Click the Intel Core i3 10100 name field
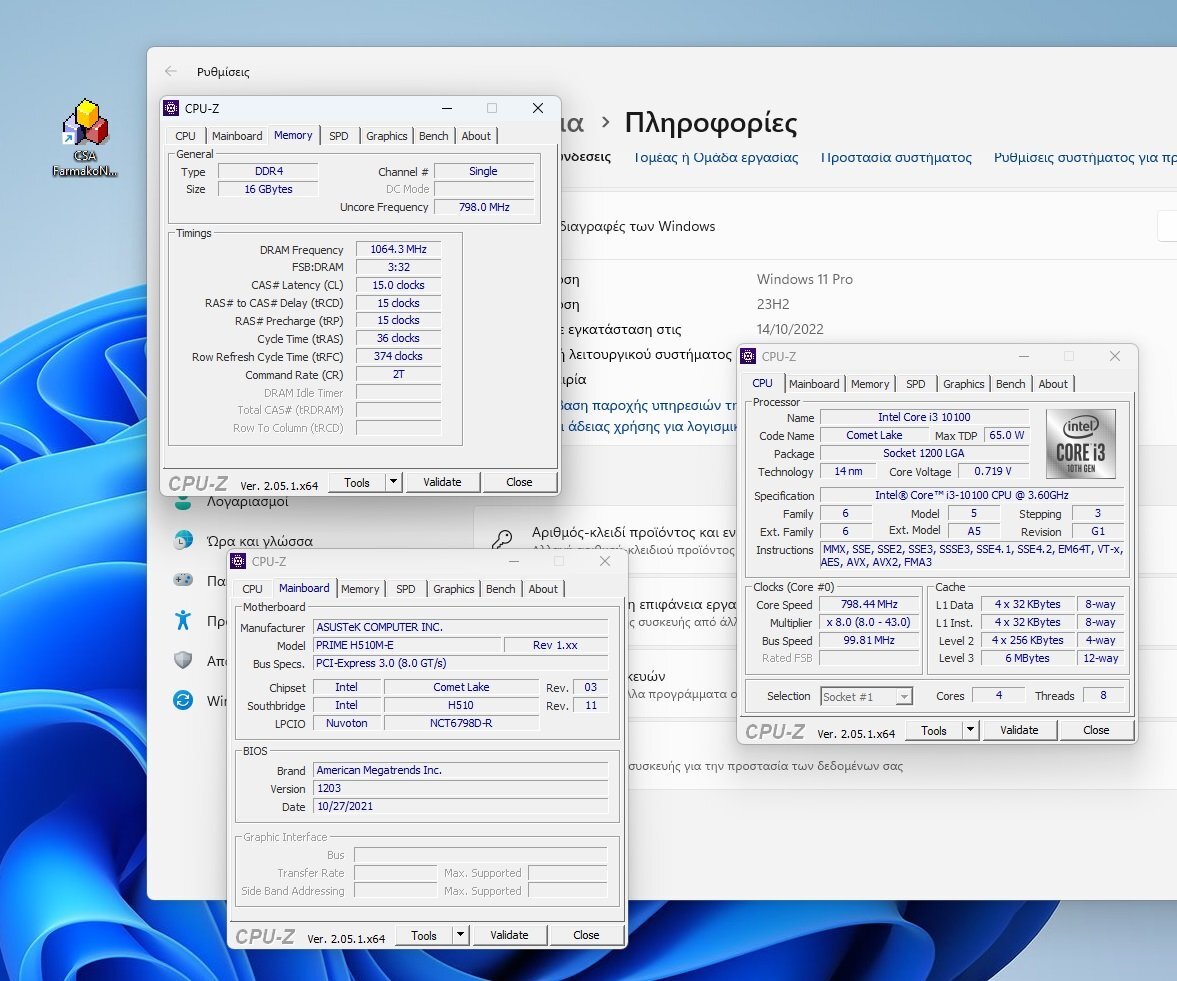 [x=924, y=417]
